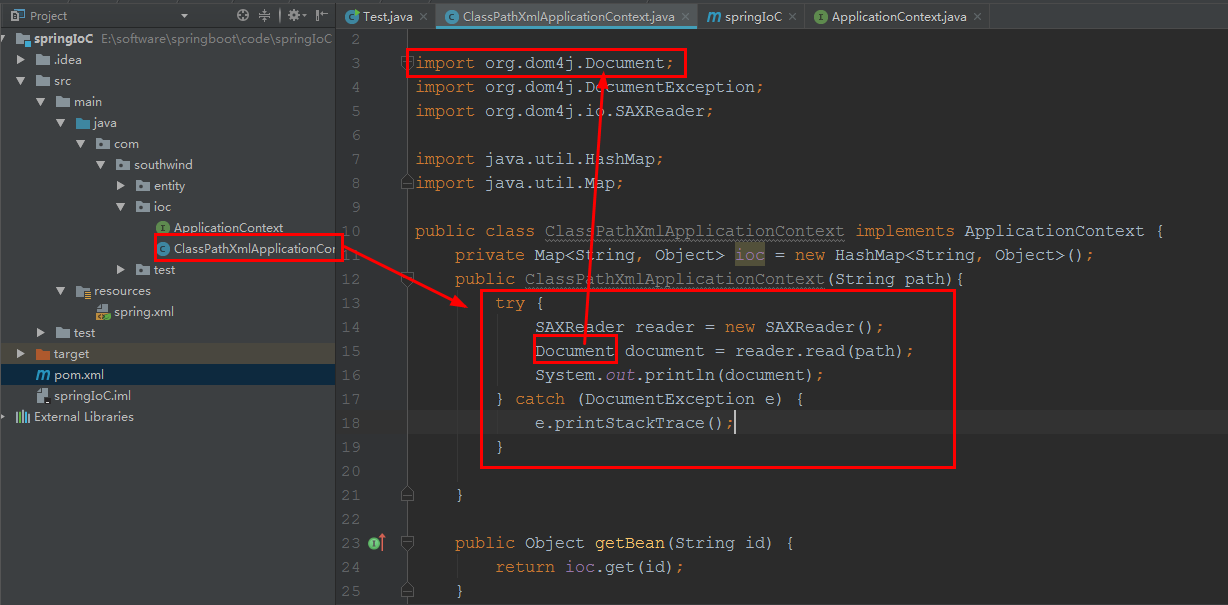Click the Maven pom.xml file icon
Screen dimensions: 1228x605
point(42,375)
